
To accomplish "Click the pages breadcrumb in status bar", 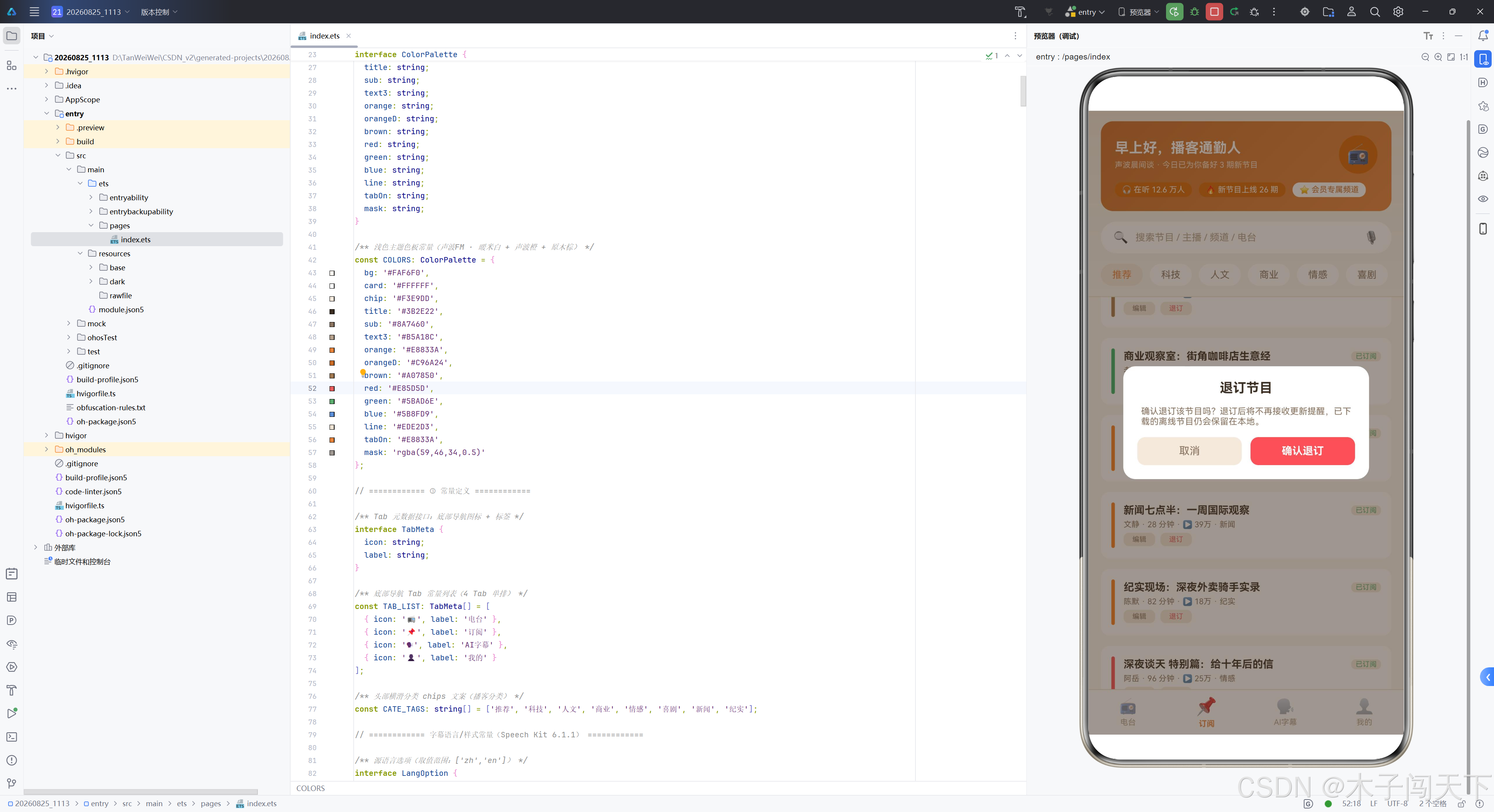I will (x=210, y=804).
